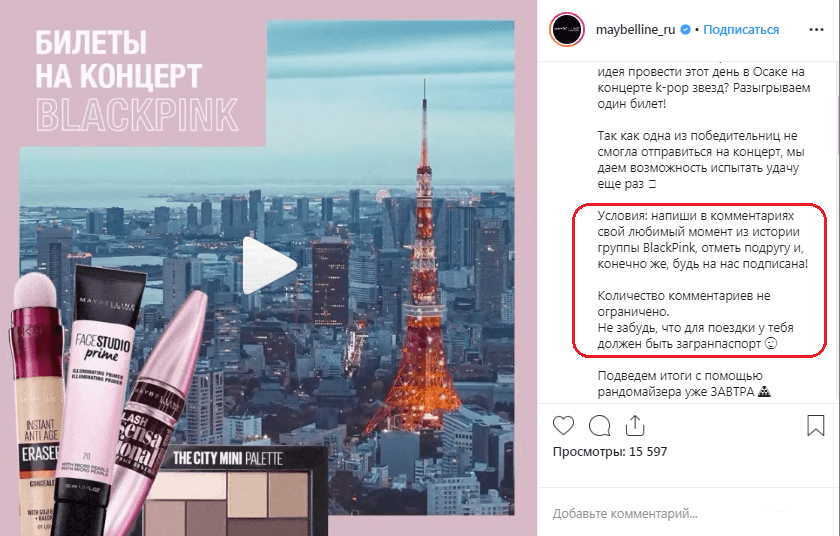Image resolution: width=840 pixels, height=536 pixels.
Task: Open the maybelline_ru profile avatar
Action: coord(567,30)
